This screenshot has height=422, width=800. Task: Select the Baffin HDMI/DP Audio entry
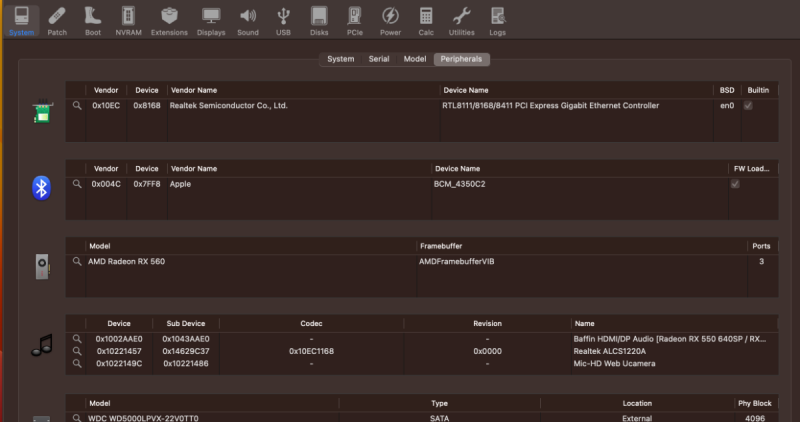point(669,339)
